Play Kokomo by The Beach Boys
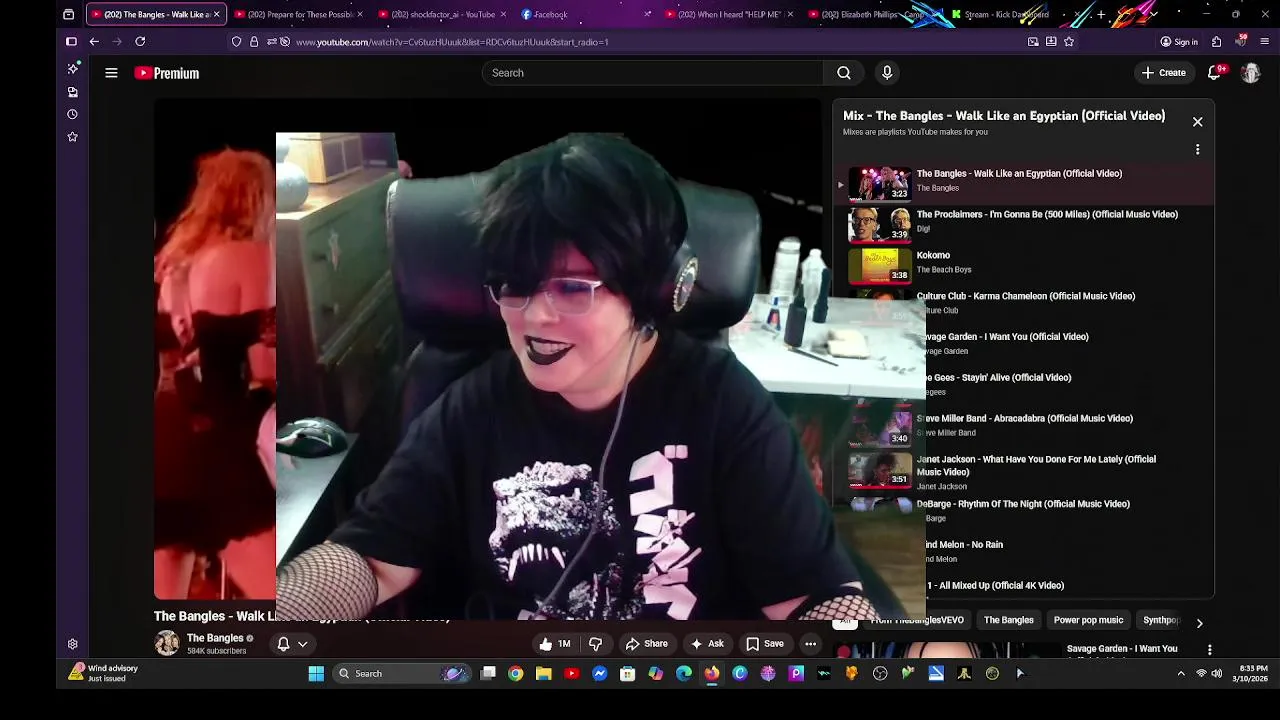 (x=1023, y=265)
